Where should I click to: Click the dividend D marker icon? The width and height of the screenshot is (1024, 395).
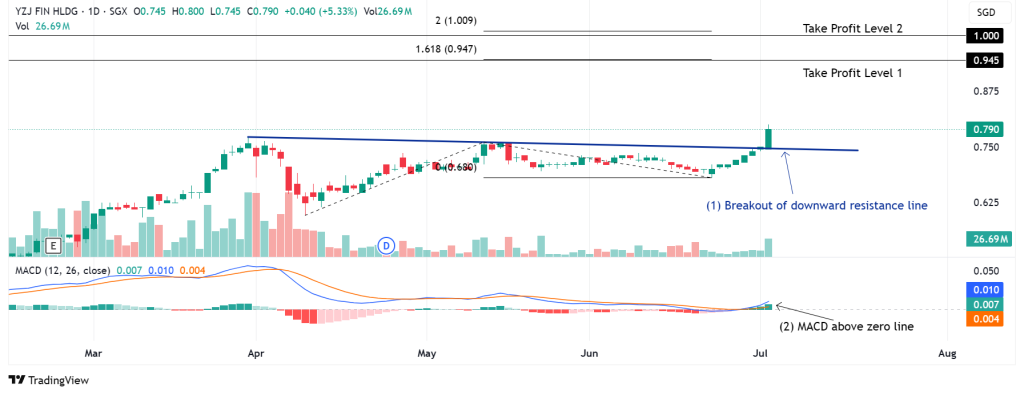tap(387, 245)
